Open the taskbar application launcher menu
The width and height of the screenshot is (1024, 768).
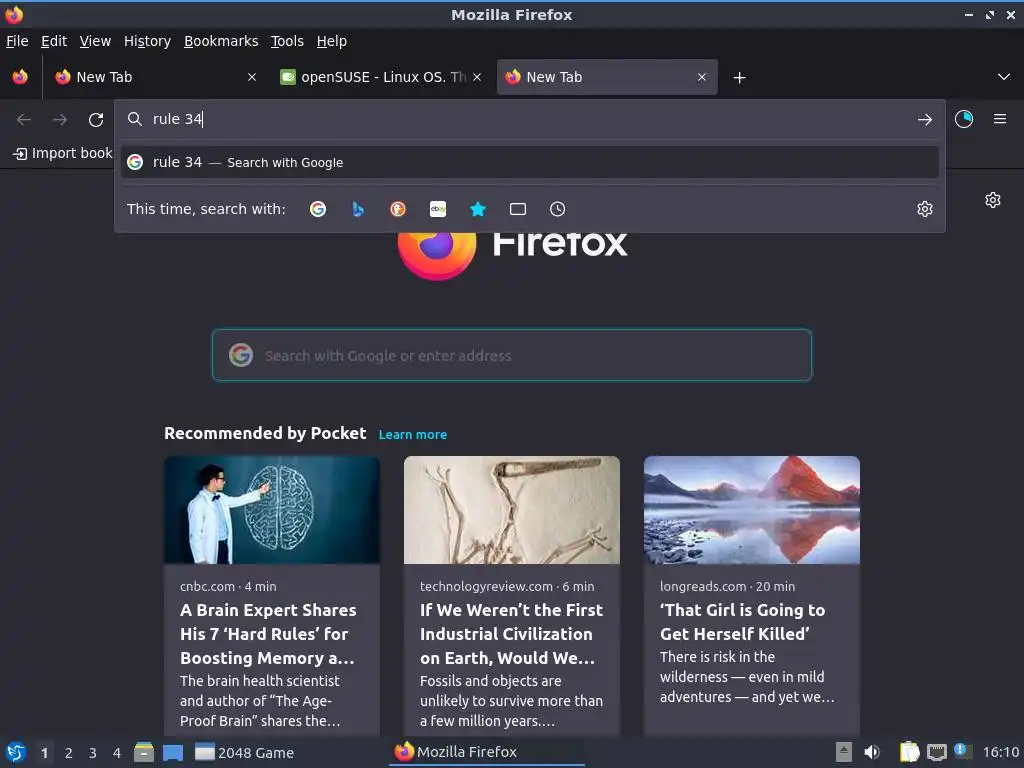[16, 752]
